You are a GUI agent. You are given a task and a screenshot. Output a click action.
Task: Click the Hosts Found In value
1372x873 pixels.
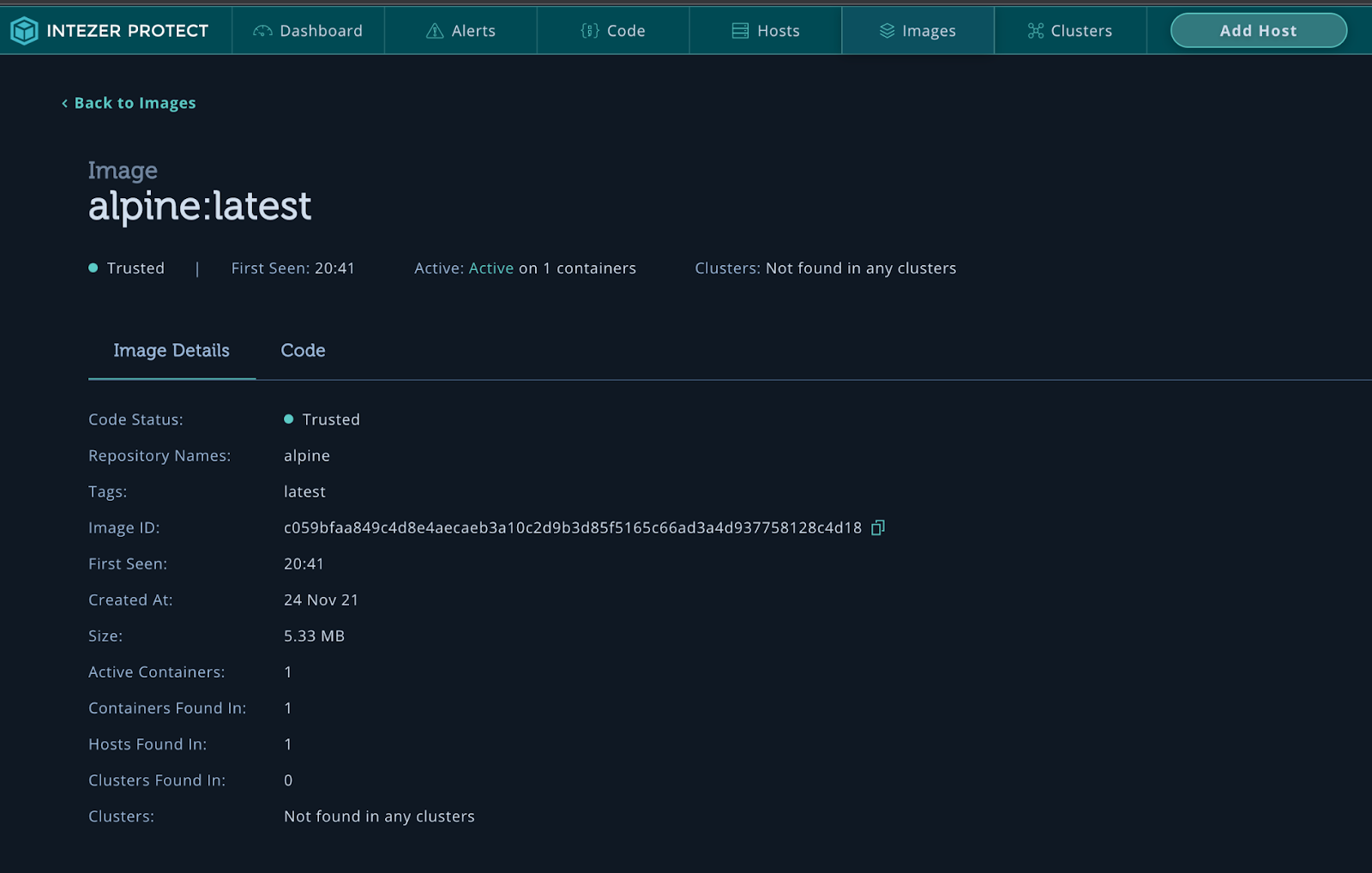[x=288, y=744]
